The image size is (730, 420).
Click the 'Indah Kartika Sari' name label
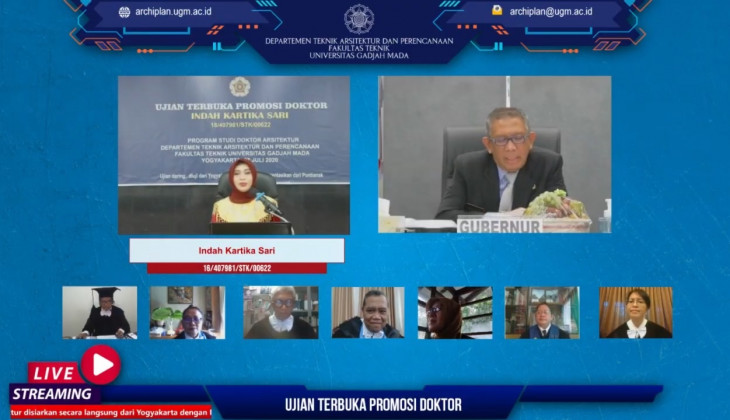click(237, 251)
